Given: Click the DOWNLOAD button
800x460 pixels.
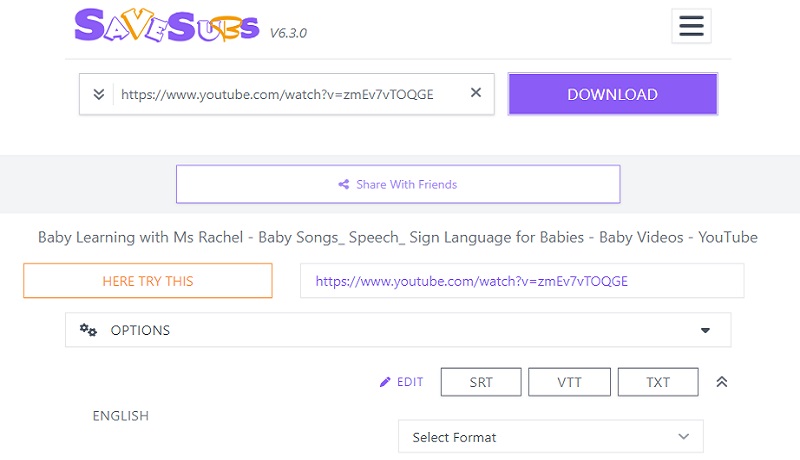Looking at the screenshot, I should (613, 94).
